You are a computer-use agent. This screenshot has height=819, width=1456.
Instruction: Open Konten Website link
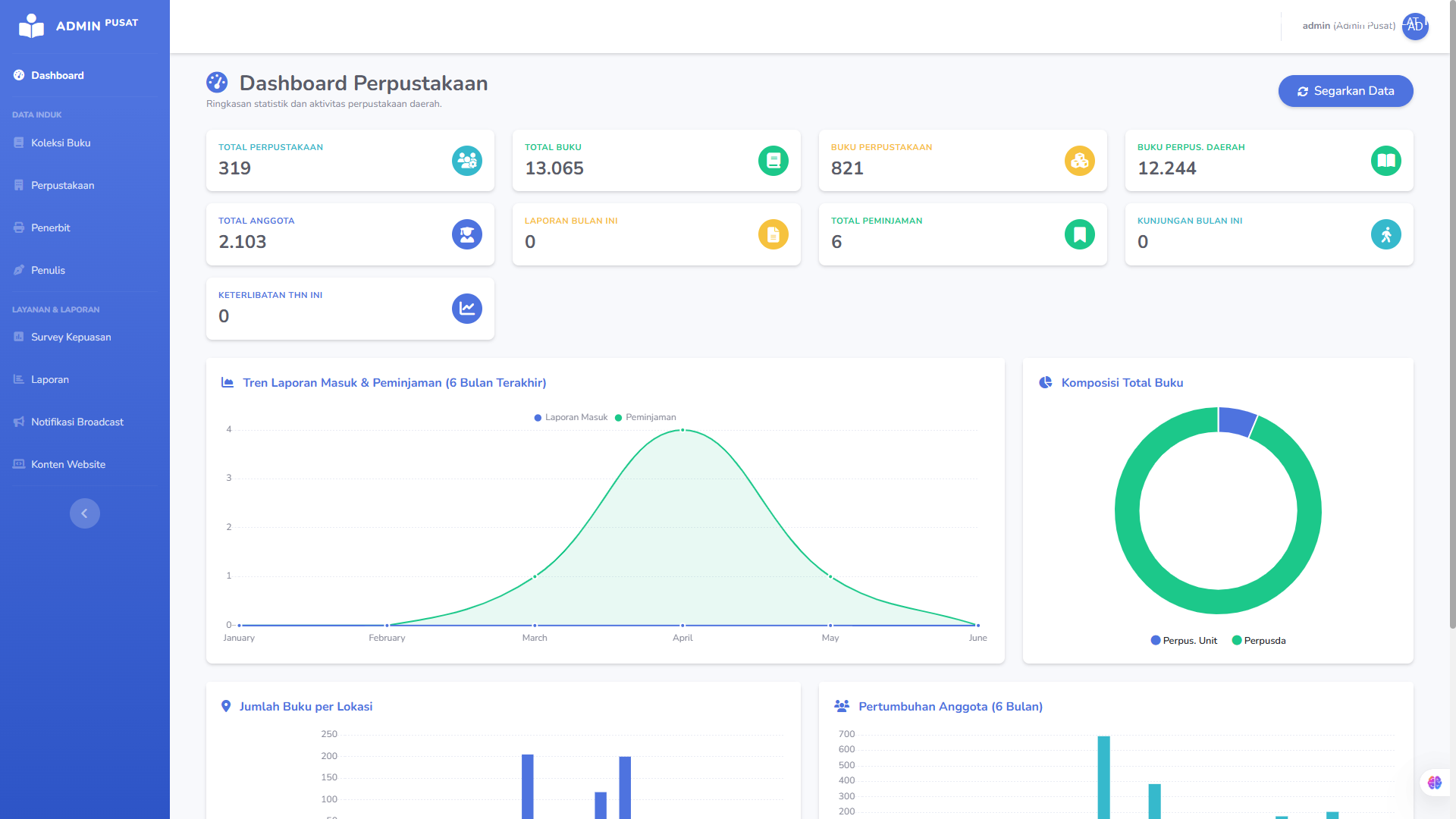85,464
